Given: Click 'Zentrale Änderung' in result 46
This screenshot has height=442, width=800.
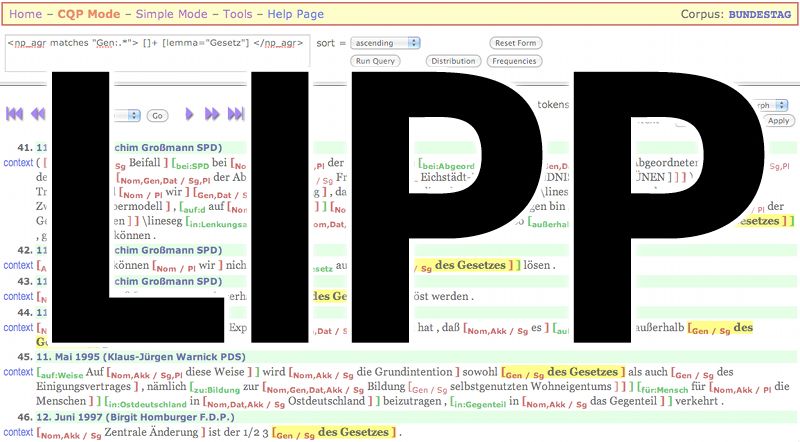Looking at the screenshot, I should click(151, 432).
